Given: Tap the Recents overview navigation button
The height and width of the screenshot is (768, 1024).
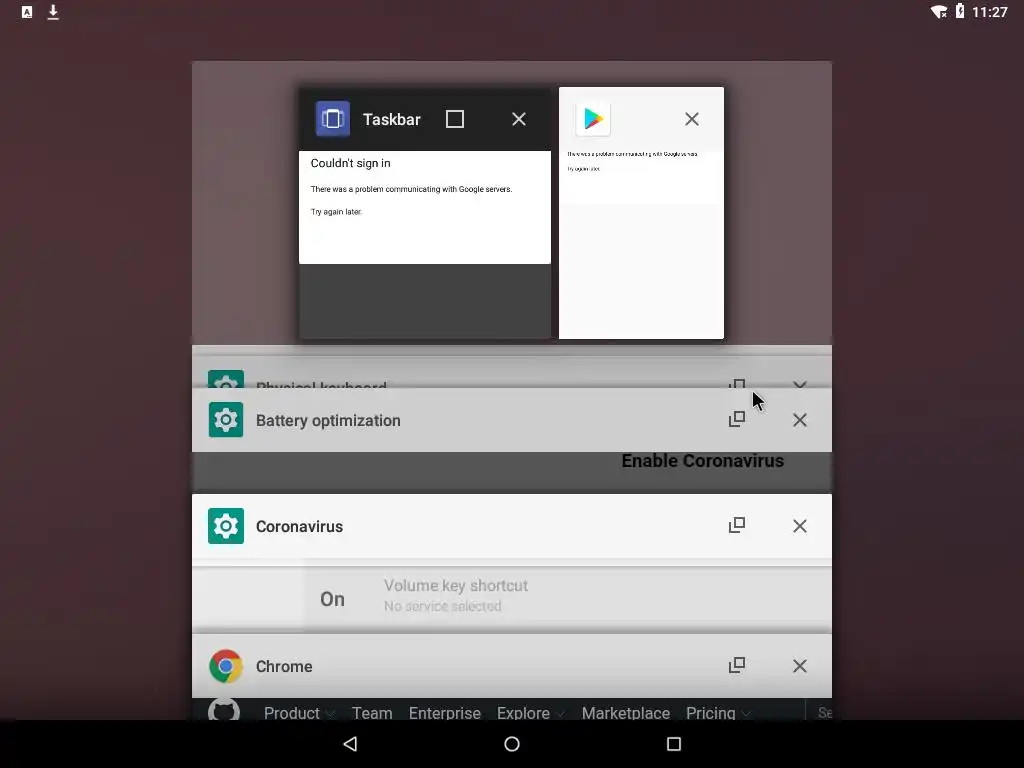Looking at the screenshot, I should click(674, 744).
